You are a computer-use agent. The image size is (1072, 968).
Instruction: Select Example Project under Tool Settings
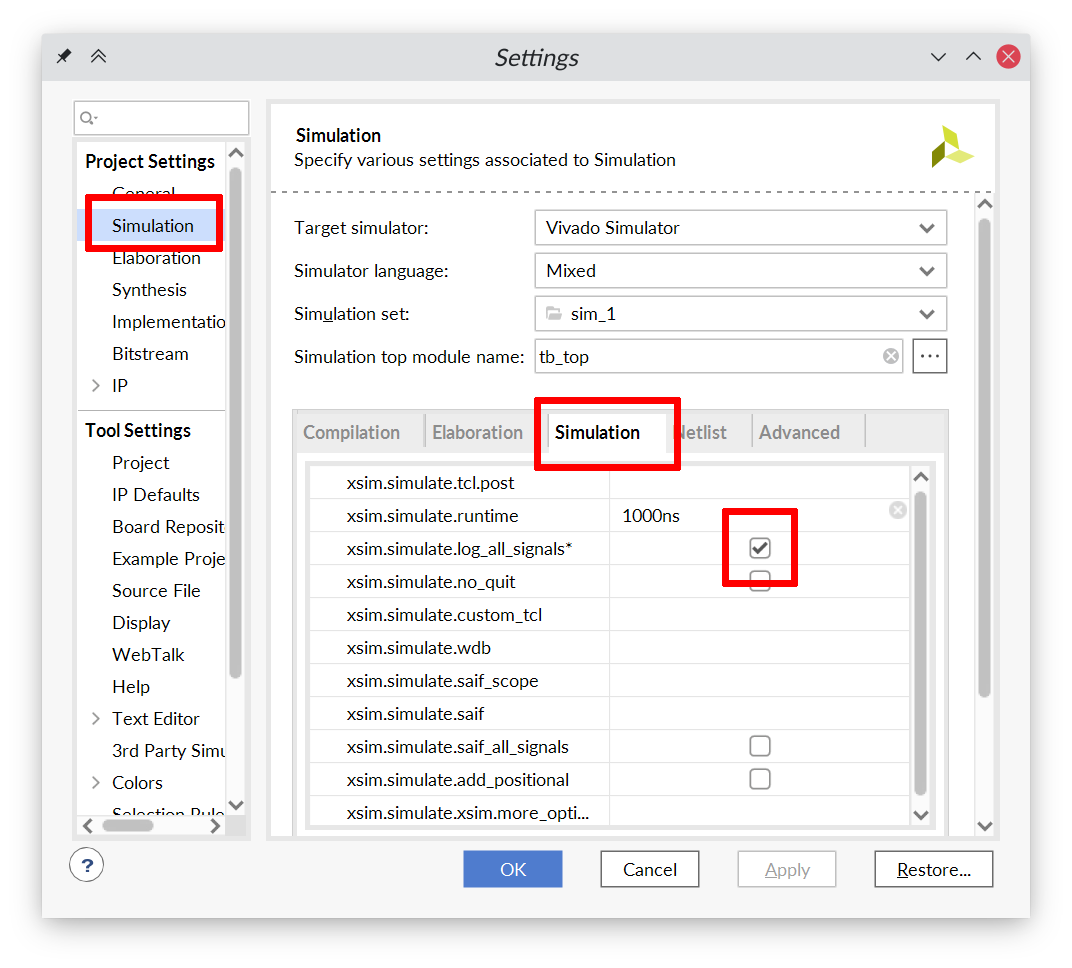click(168, 559)
